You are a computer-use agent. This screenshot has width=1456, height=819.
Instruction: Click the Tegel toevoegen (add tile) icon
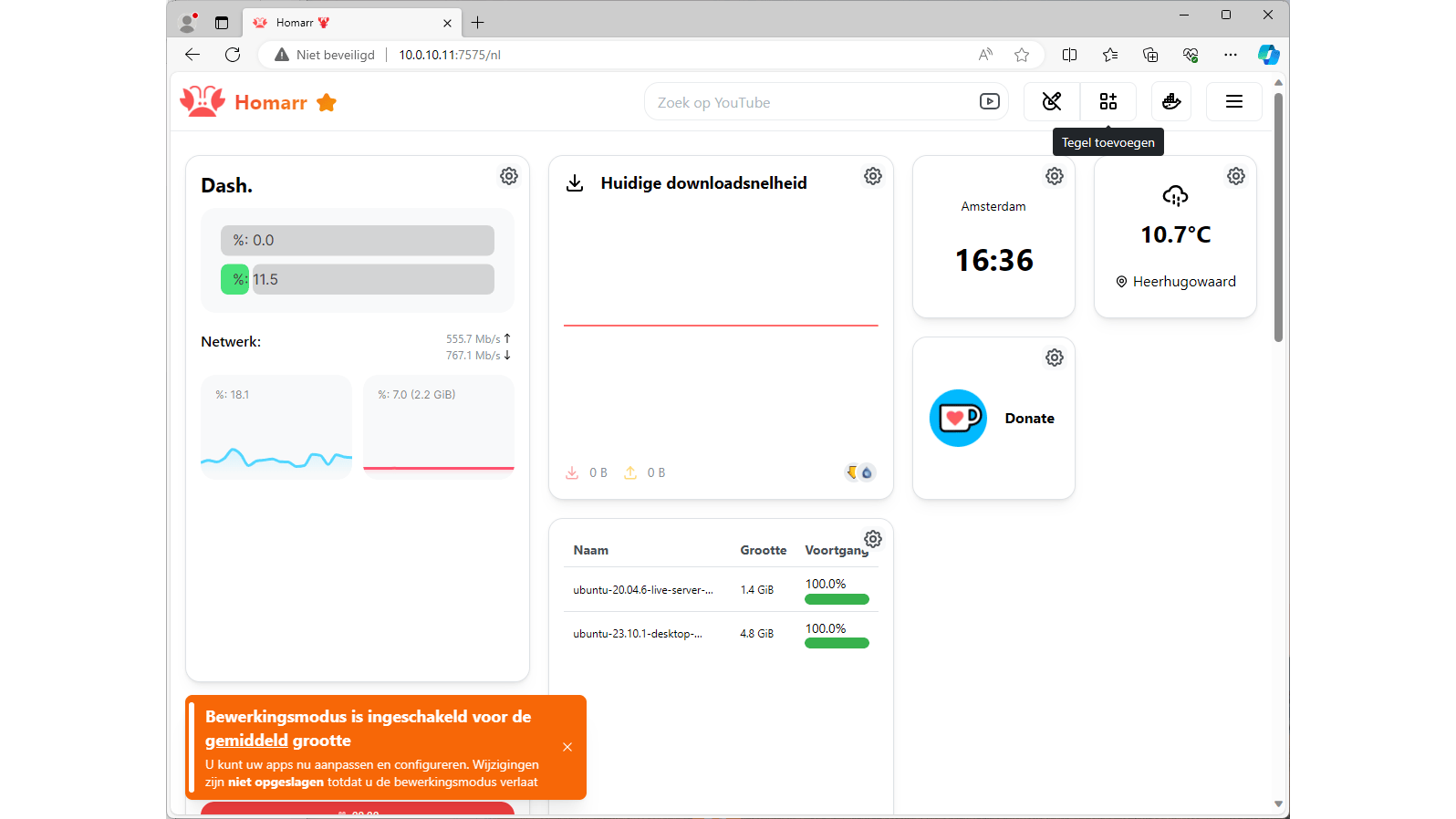point(1108,101)
